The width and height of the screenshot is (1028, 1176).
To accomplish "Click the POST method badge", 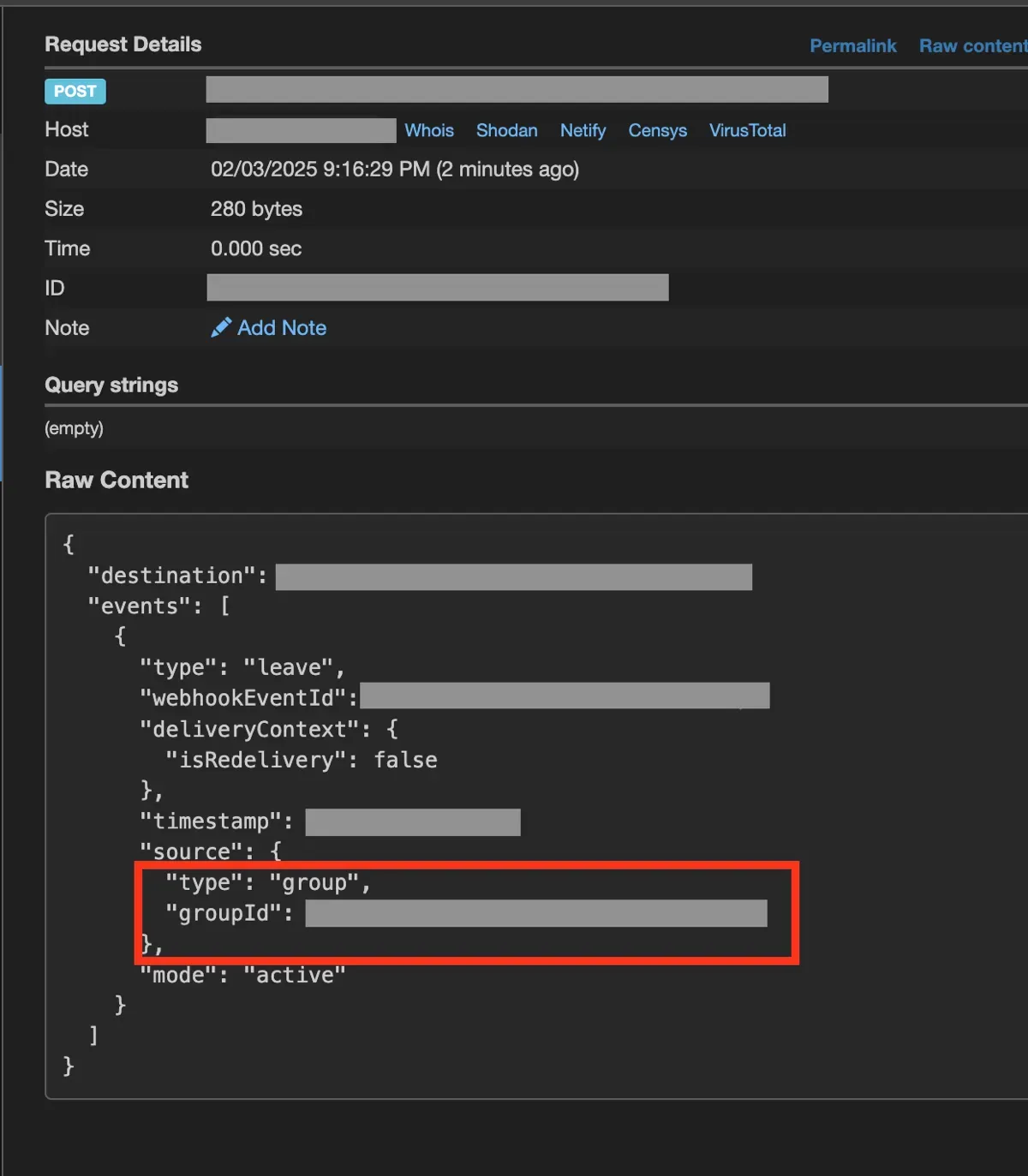I will pos(75,91).
